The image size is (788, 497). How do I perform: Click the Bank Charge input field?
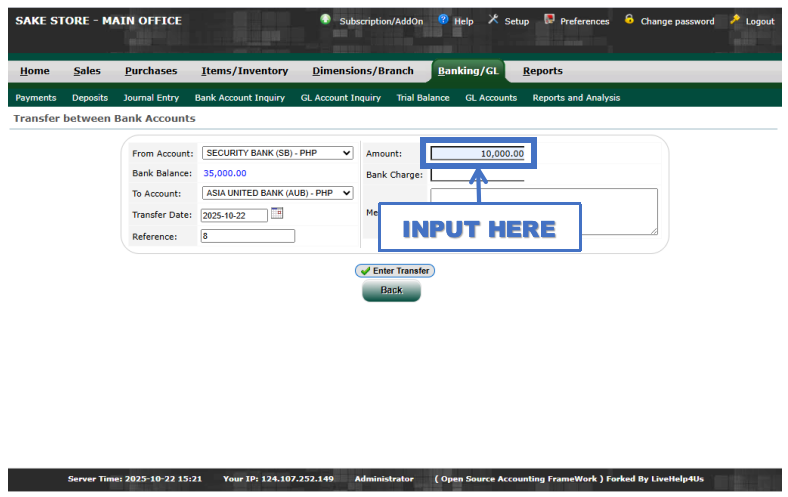477,175
